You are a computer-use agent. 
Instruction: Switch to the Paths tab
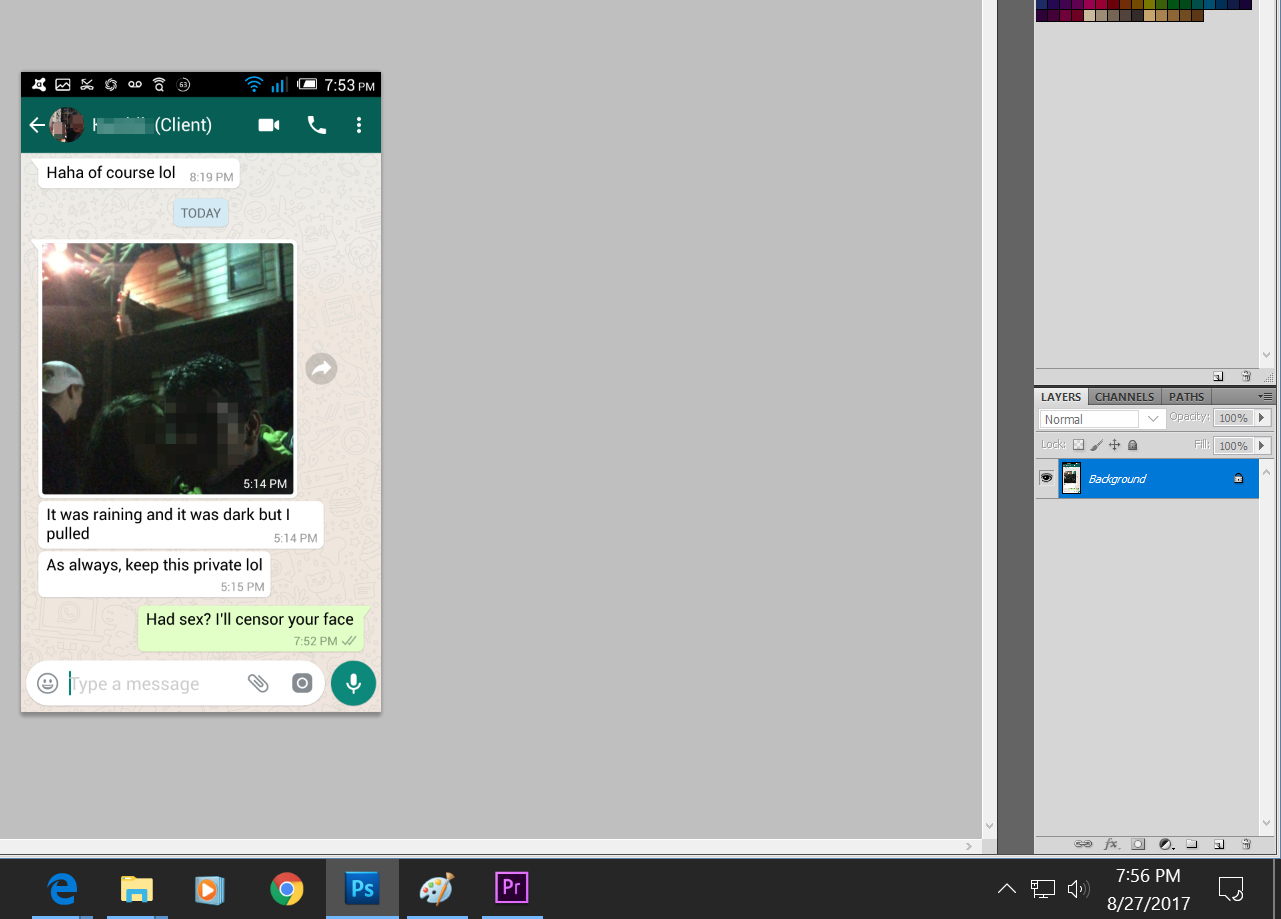(x=1186, y=397)
